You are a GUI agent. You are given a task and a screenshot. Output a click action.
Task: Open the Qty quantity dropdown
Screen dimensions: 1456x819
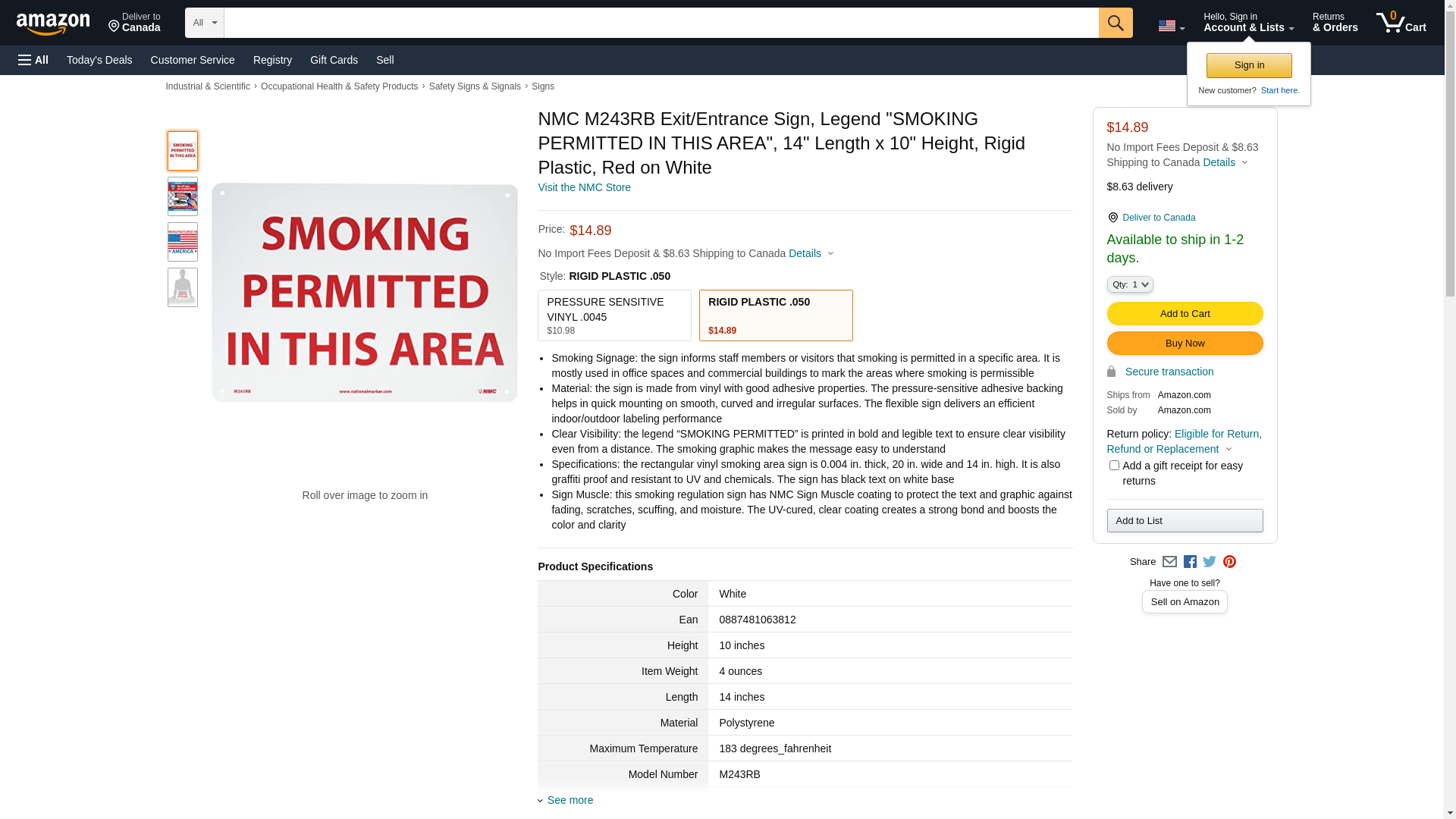(x=1129, y=284)
